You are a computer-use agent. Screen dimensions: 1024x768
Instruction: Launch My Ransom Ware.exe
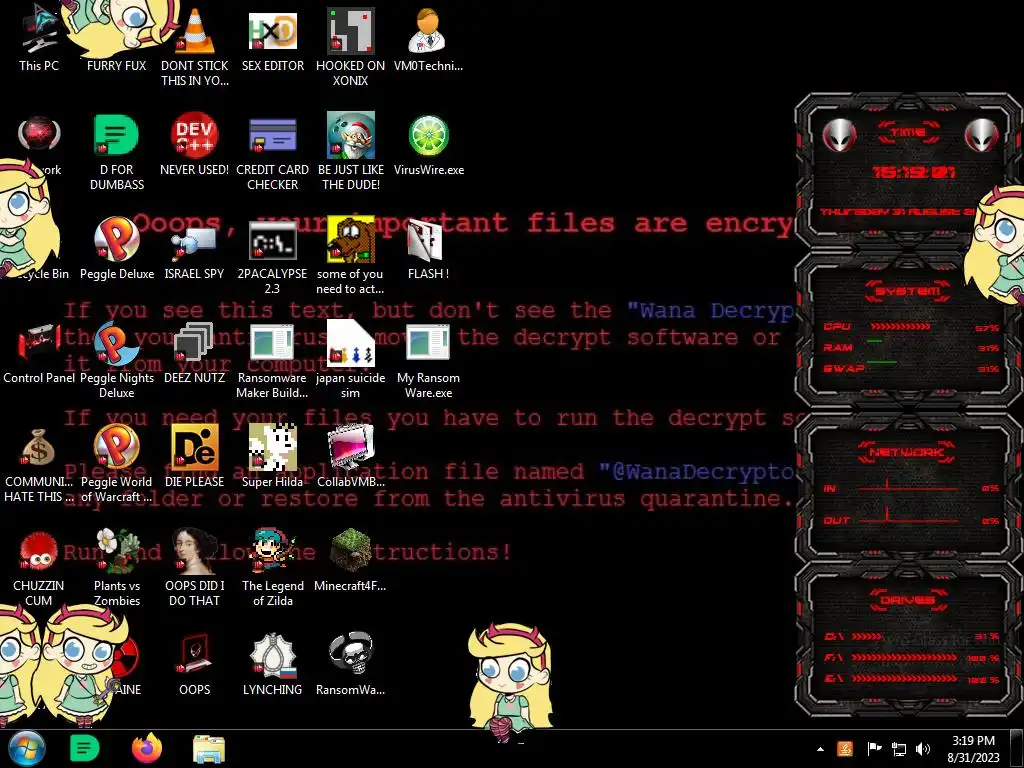[428, 360]
